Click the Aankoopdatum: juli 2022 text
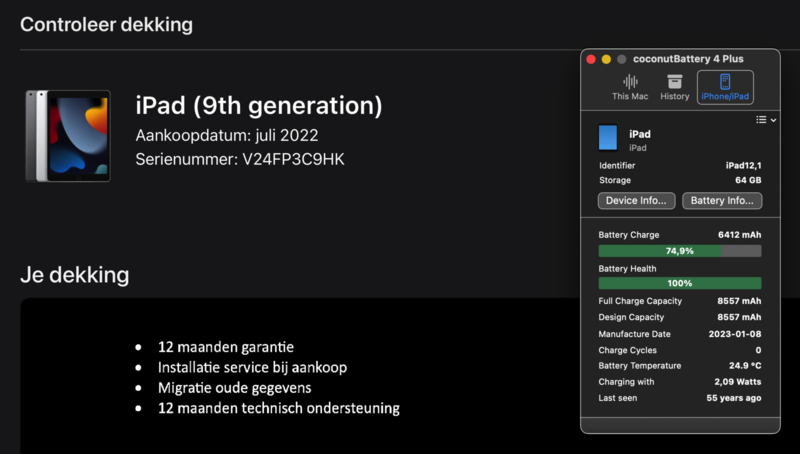 click(x=227, y=135)
